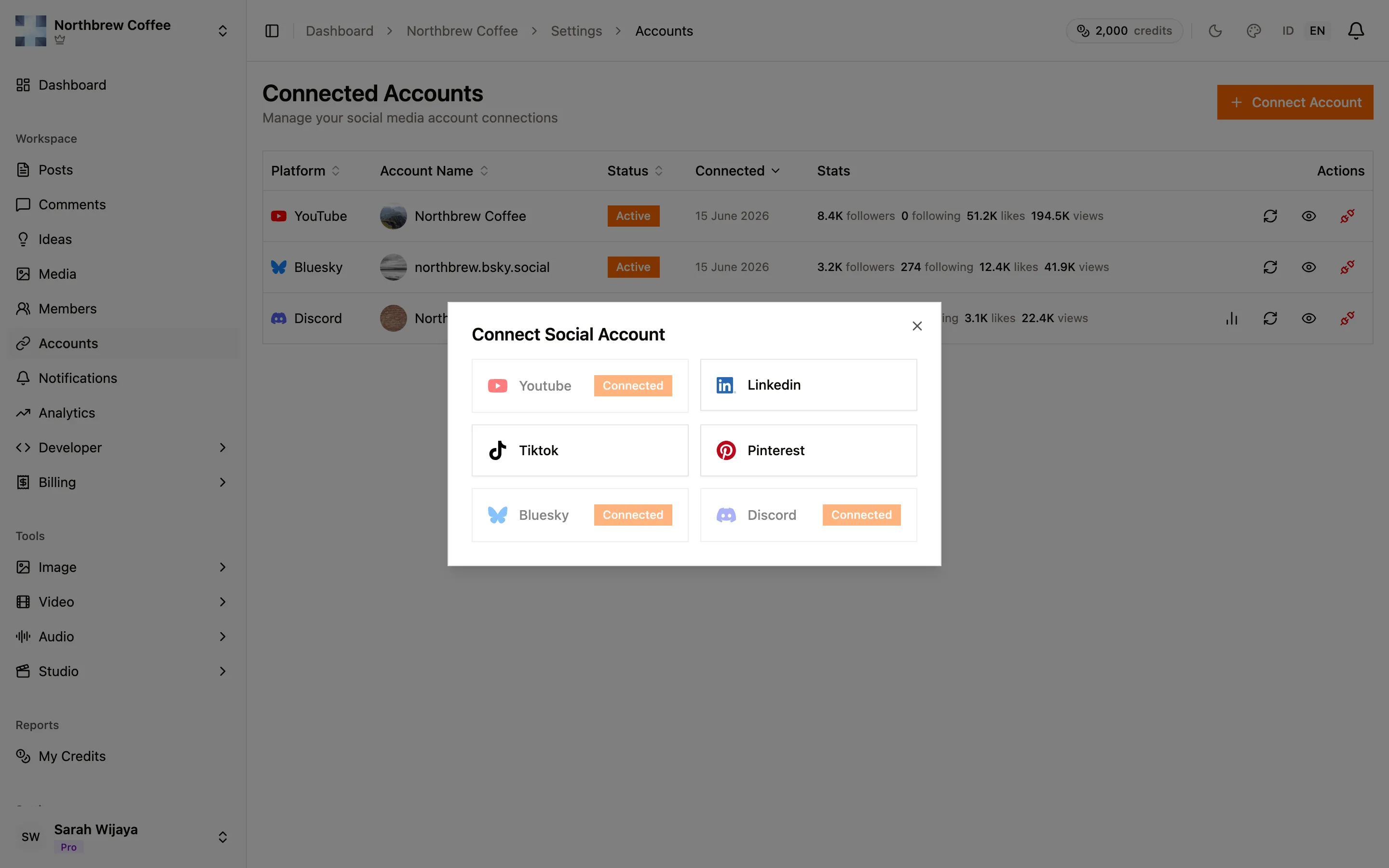
Task: Expand the Video tools menu
Action: click(x=122, y=602)
